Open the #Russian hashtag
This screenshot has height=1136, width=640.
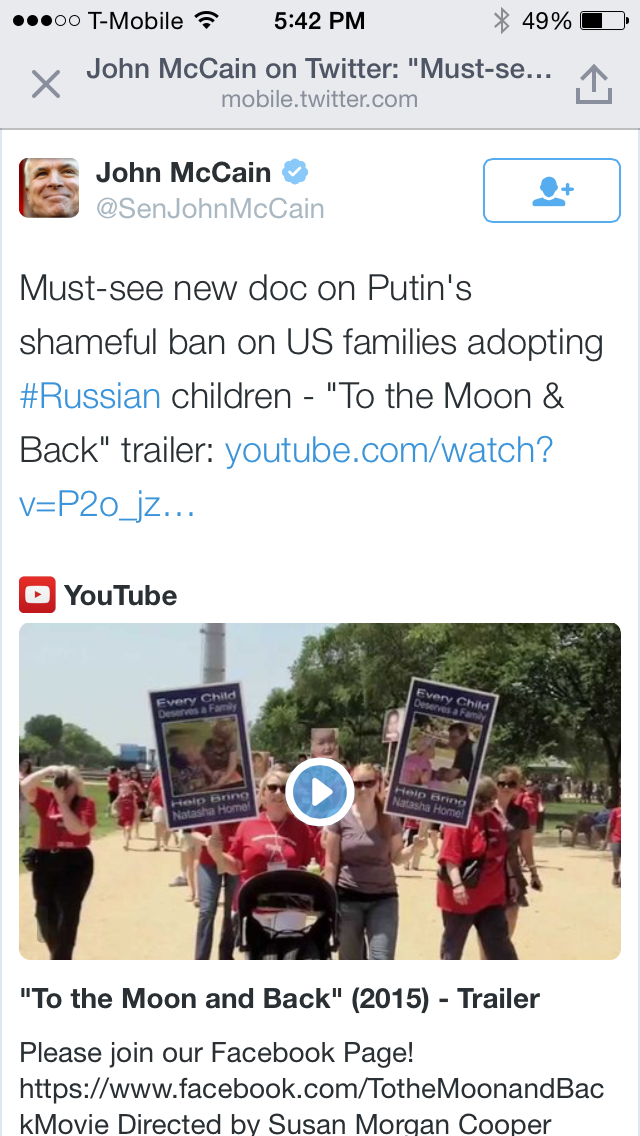[x=90, y=396]
